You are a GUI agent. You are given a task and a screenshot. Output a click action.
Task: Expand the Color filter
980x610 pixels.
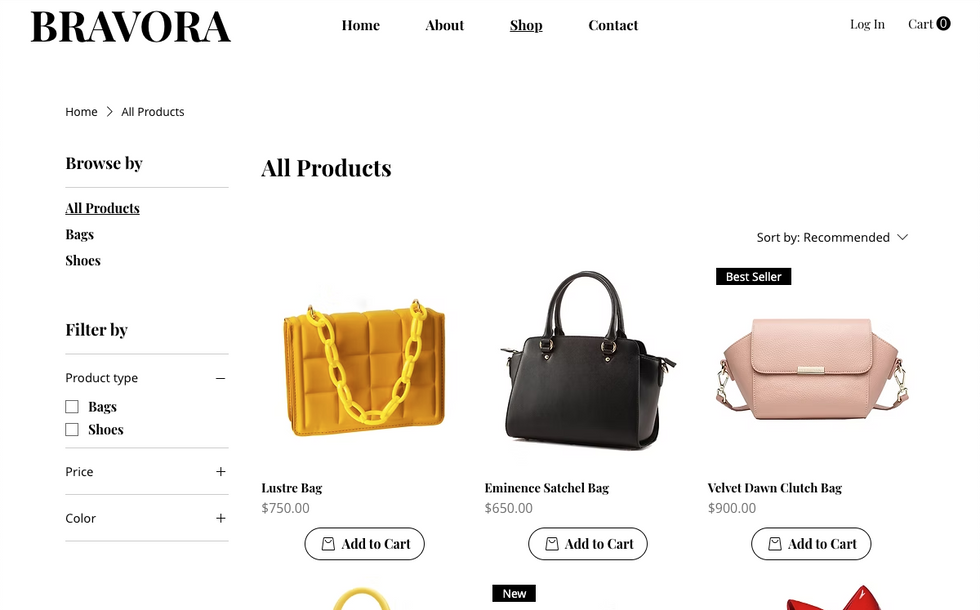pyautogui.click(x=220, y=518)
